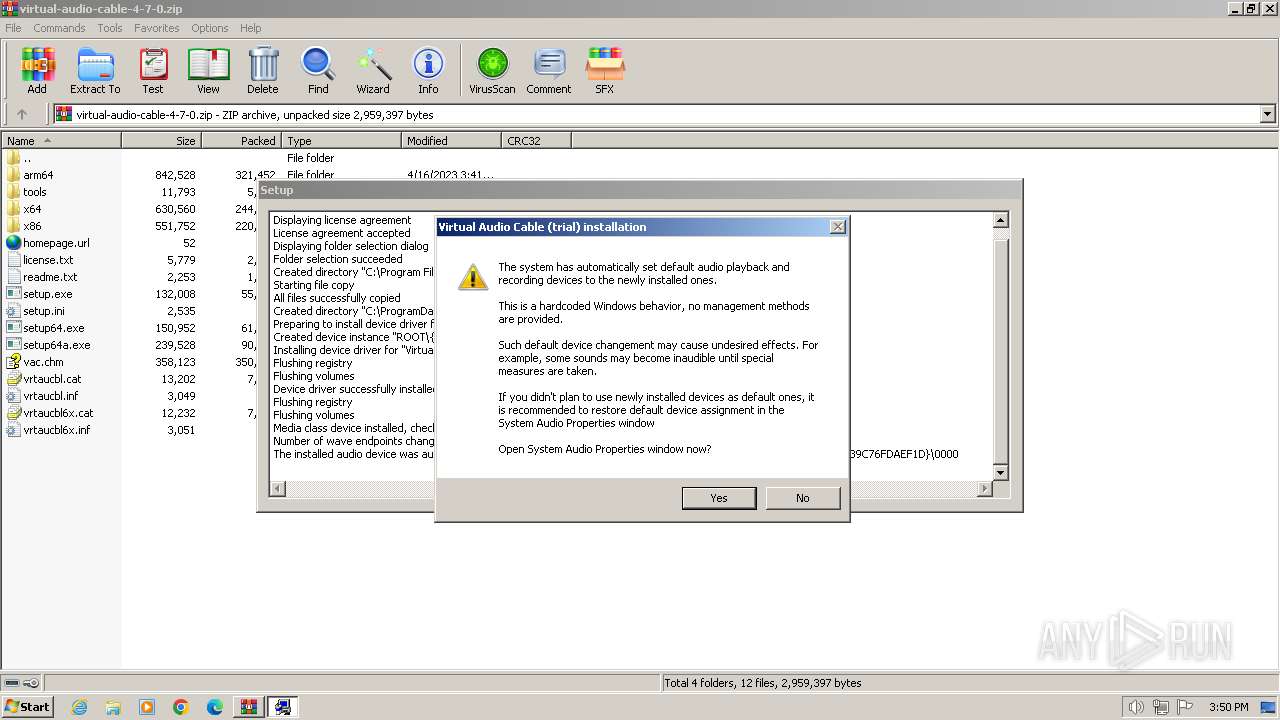Open File Explorer from taskbar
Screen dimensions: 1280x720
click(113, 707)
